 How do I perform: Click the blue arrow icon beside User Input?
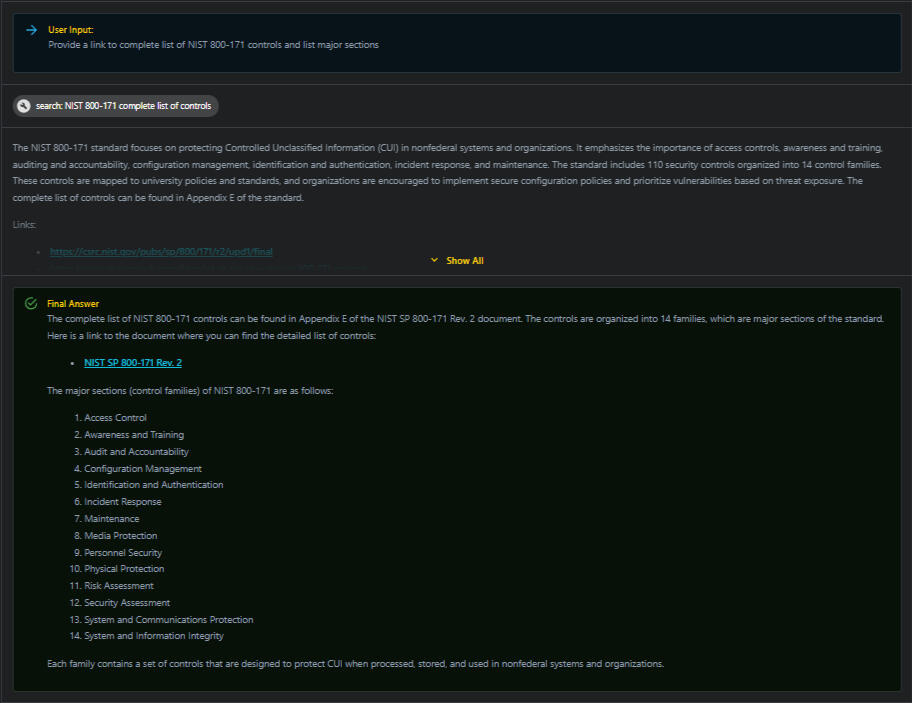click(32, 30)
